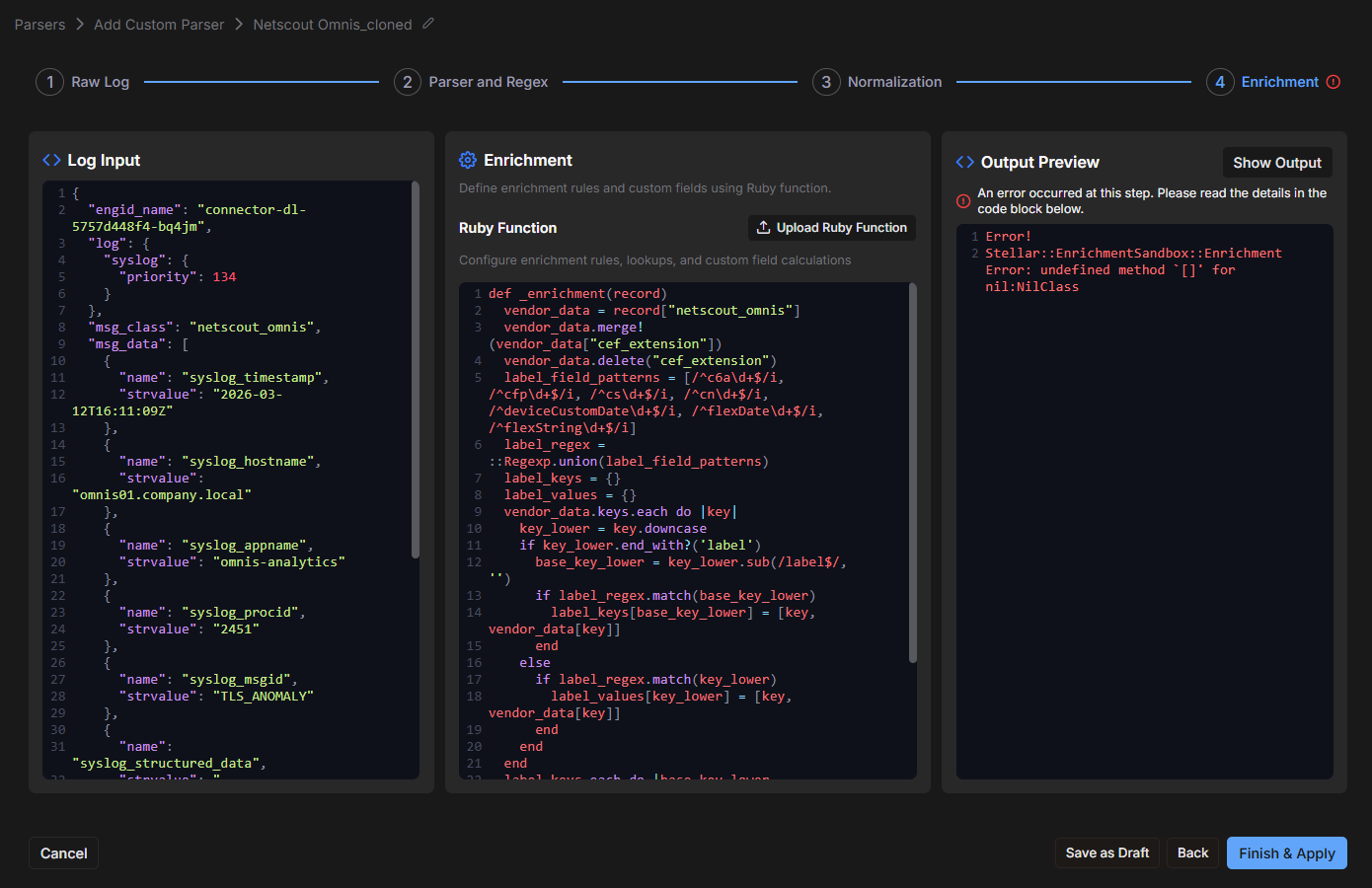Click the Stellar::EnrichmentSandbox error text
The height and width of the screenshot is (888, 1372).
pyautogui.click(x=1133, y=269)
